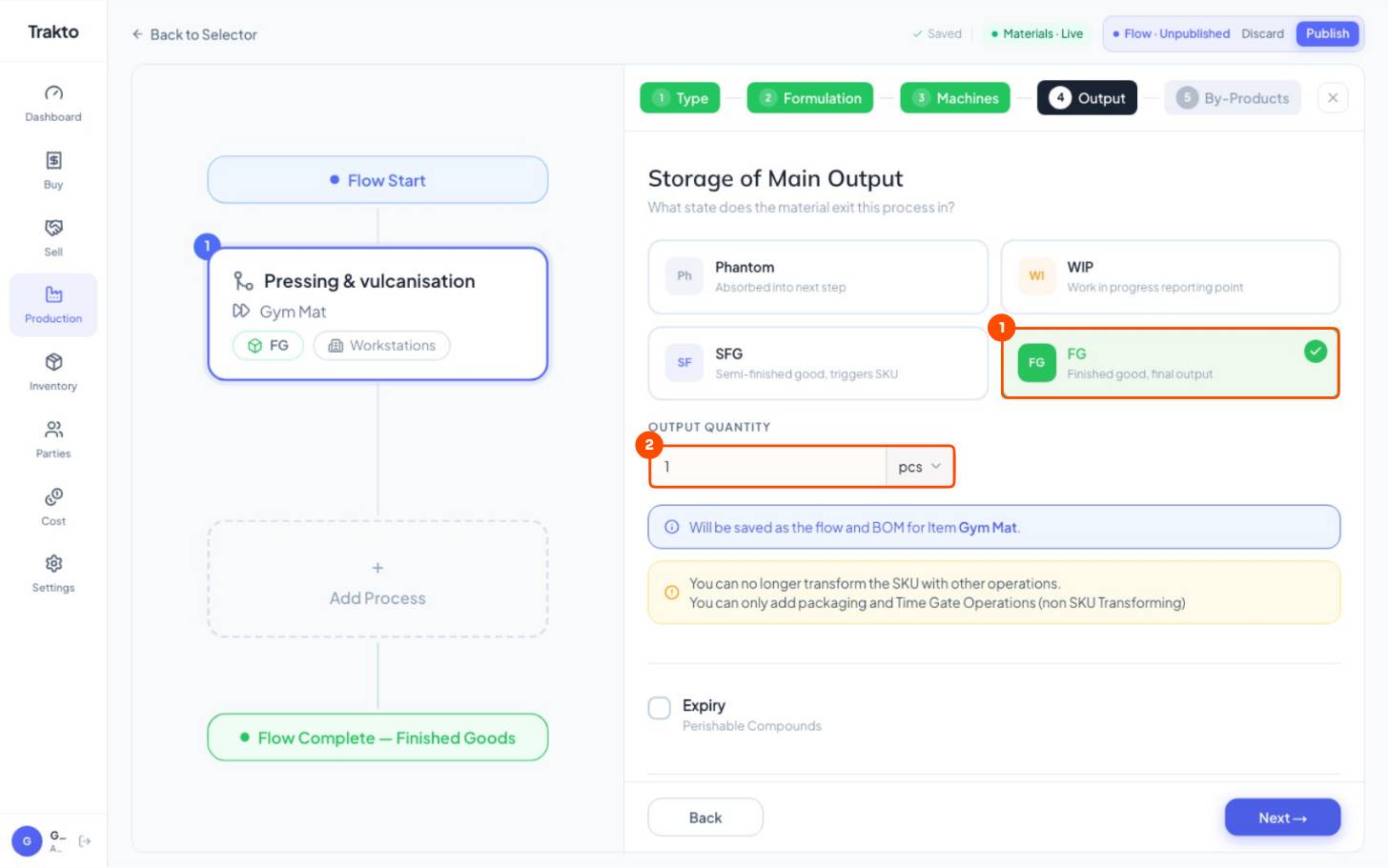This screenshot has height=868, width=1388.
Task: Close the process editor panel with X
Action: pyautogui.click(x=1333, y=98)
